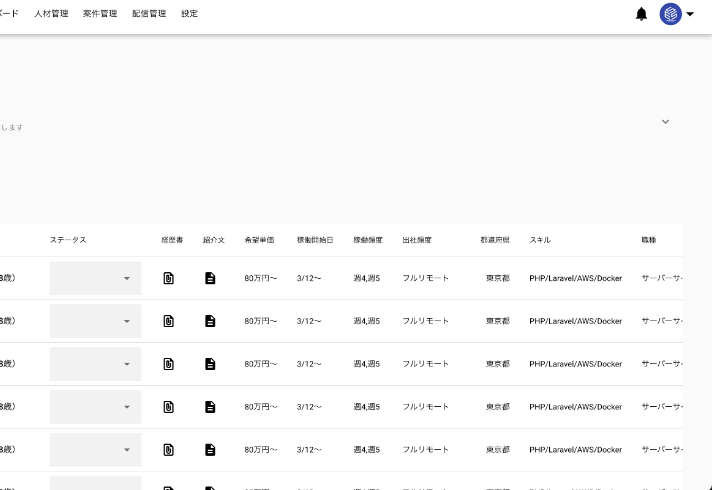The image size is (712, 490).
Task: Open the resume attachment icon in first row
Action: pyautogui.click(x=168, y=278)
